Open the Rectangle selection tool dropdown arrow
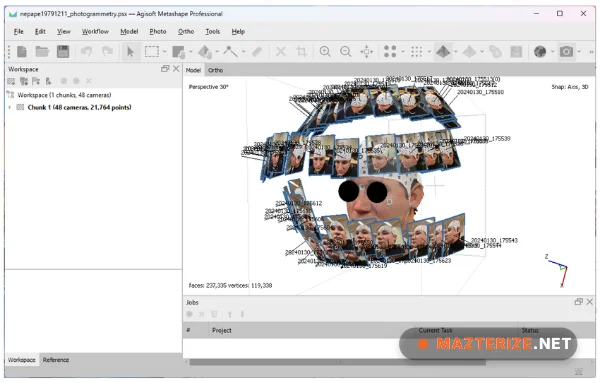This screenshot has width=600, height=383. [x=165, y=51]
